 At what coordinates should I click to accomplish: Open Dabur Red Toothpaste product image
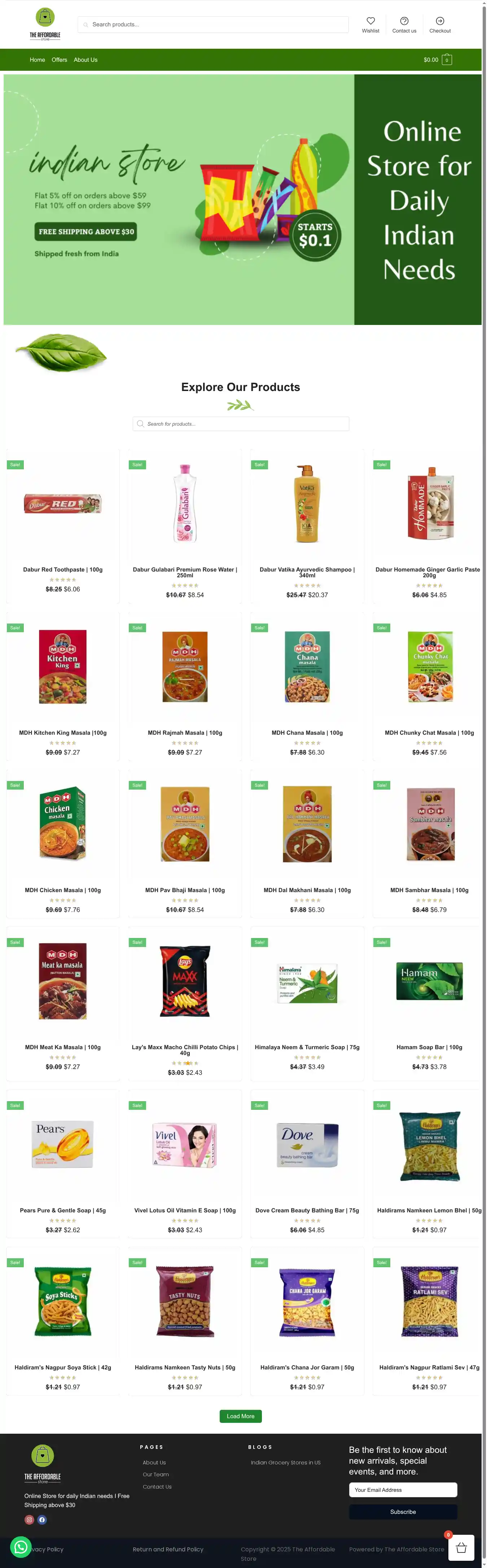63,504
